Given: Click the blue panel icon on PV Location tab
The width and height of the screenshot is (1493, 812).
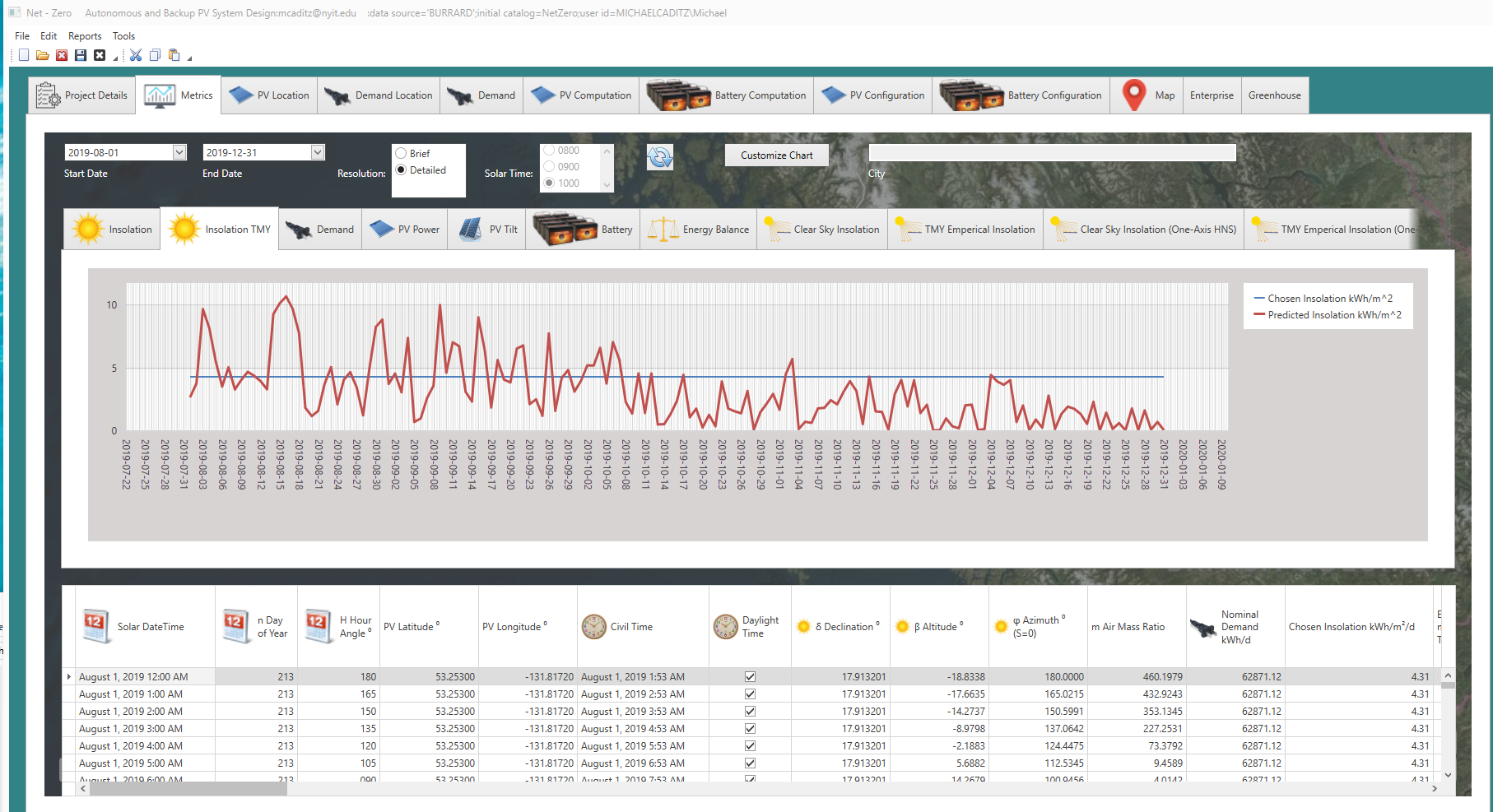Looking at the screenshot, I should pos(241,95).
